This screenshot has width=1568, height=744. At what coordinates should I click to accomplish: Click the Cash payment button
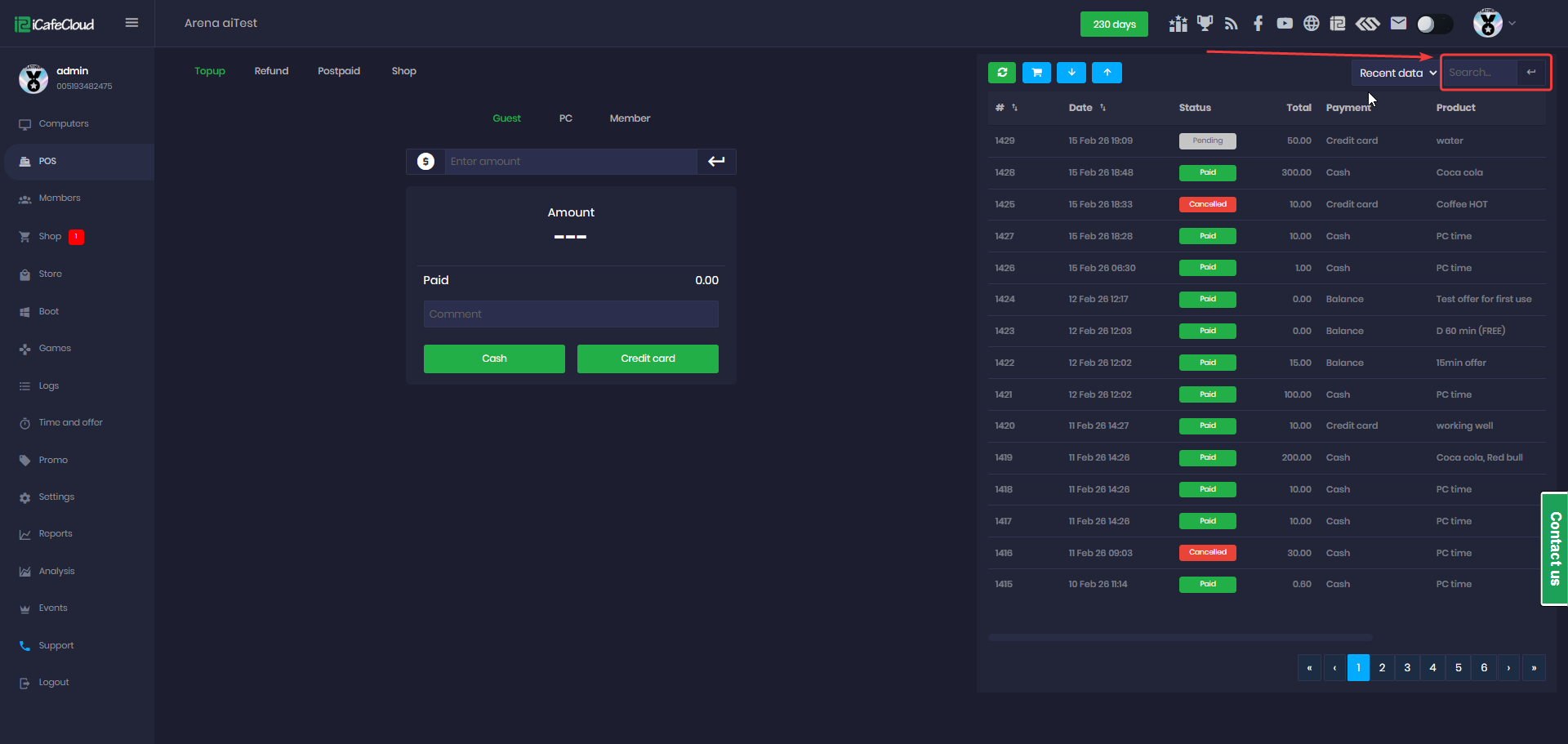(494, 359)
